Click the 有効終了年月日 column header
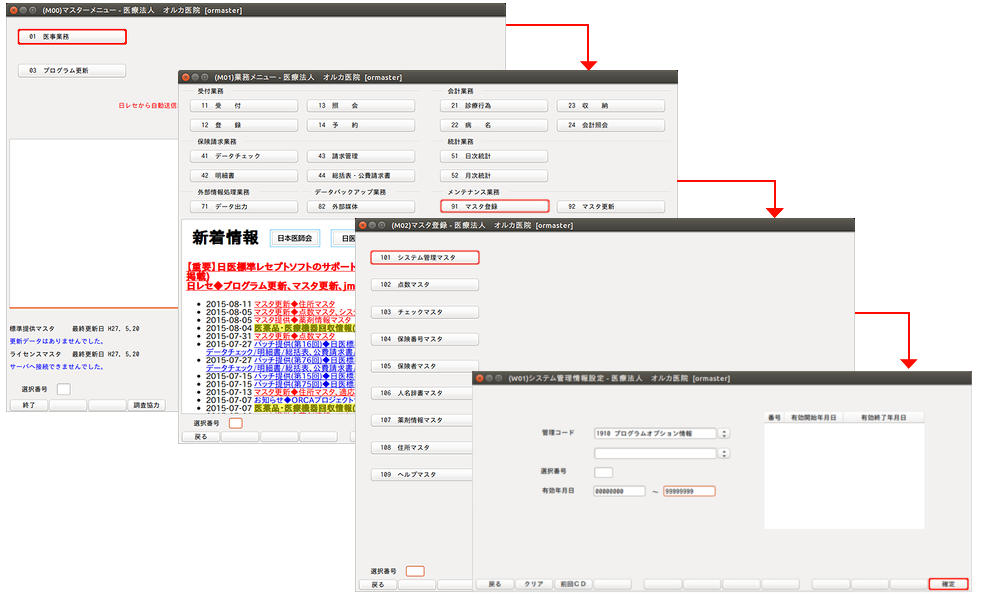 pos(884,418)
